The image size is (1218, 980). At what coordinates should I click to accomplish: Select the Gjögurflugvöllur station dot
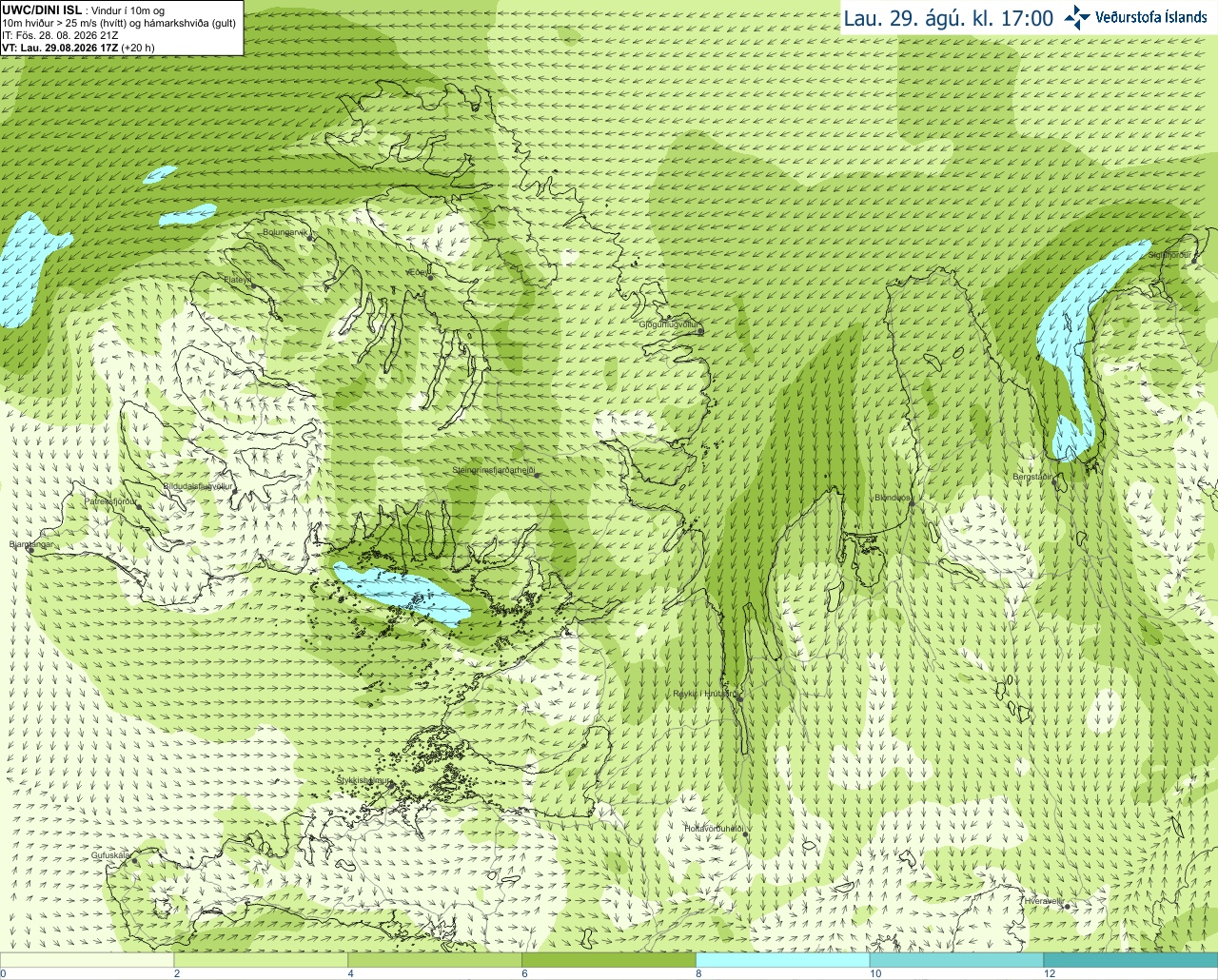[700, 331]
